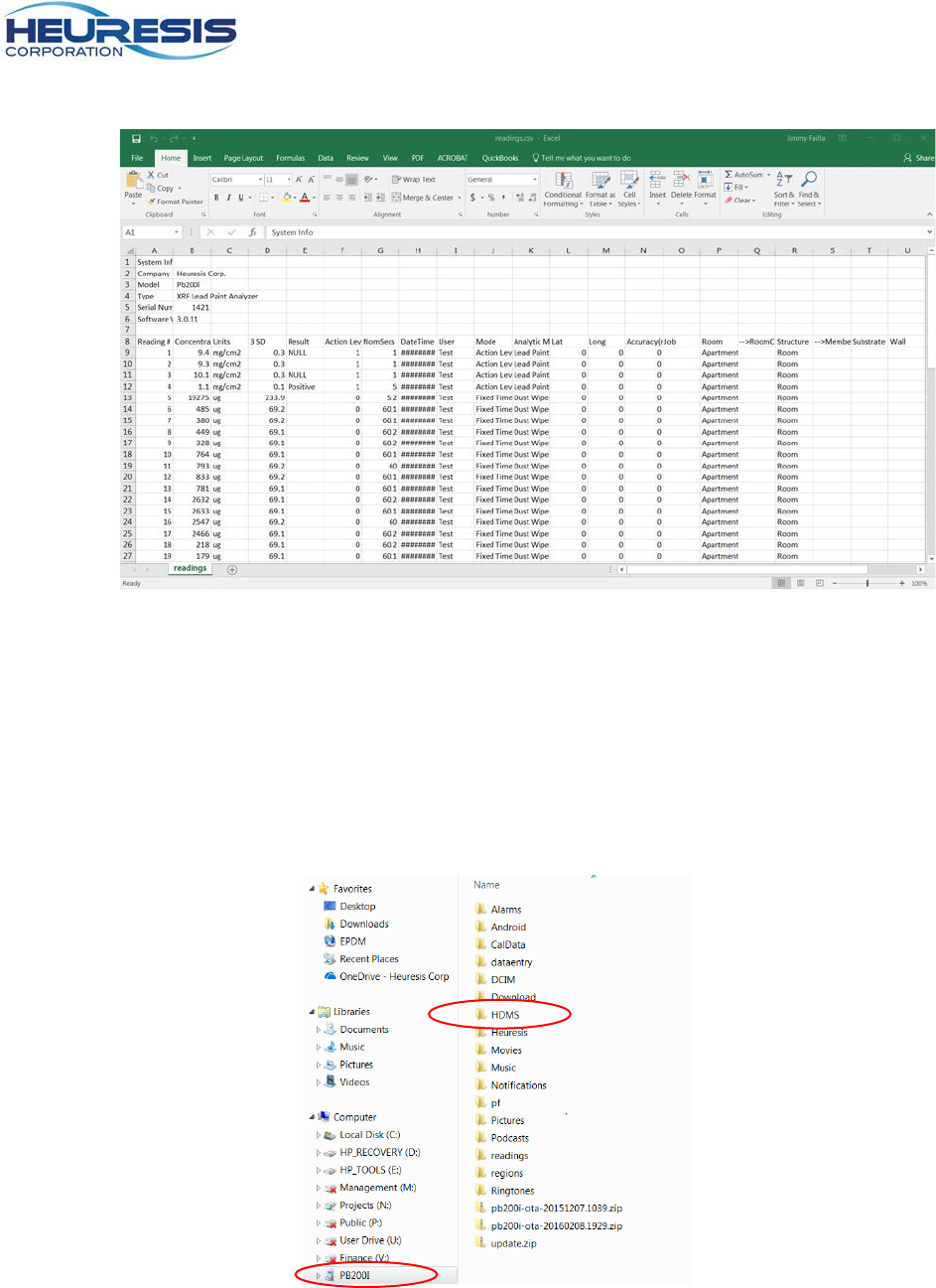936x1288 pixels.
Task: Open the Number Format dropdown showing General
Action: 502,180
